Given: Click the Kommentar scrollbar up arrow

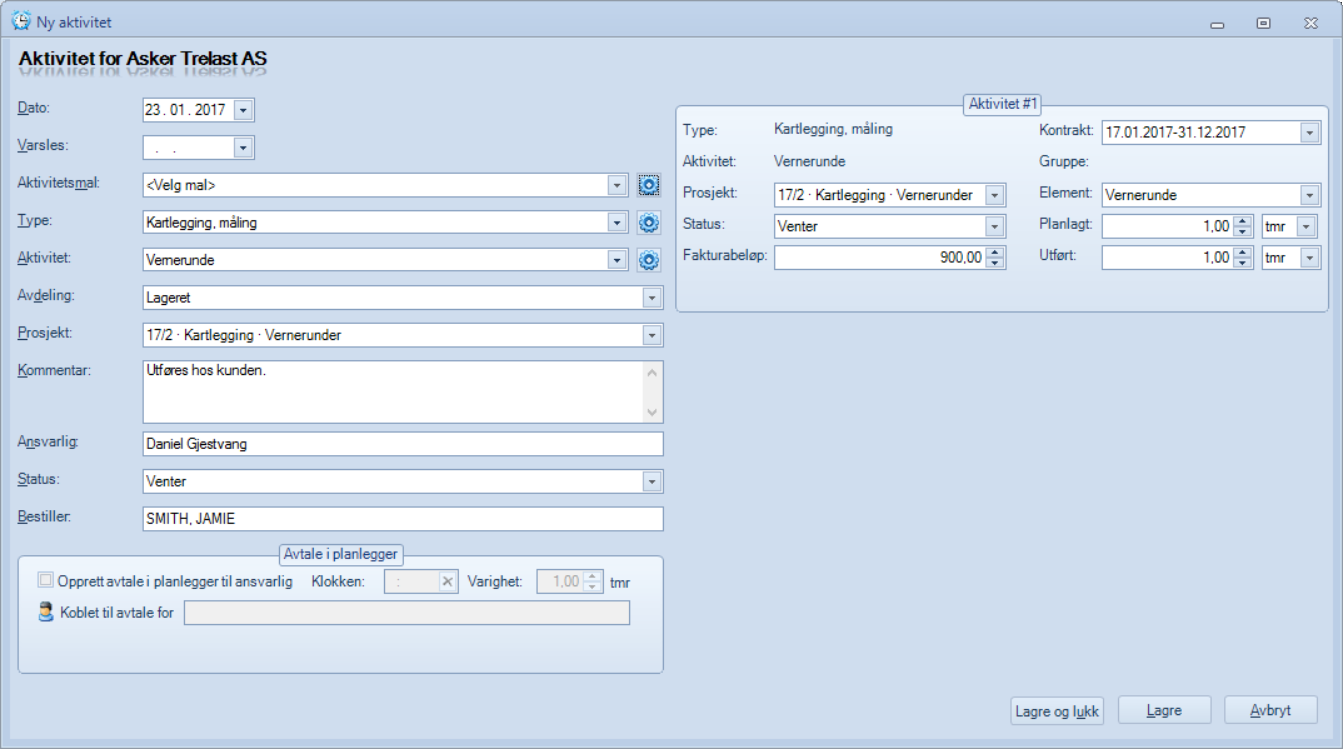Looking at the screenshot, I should click(653, 373).
